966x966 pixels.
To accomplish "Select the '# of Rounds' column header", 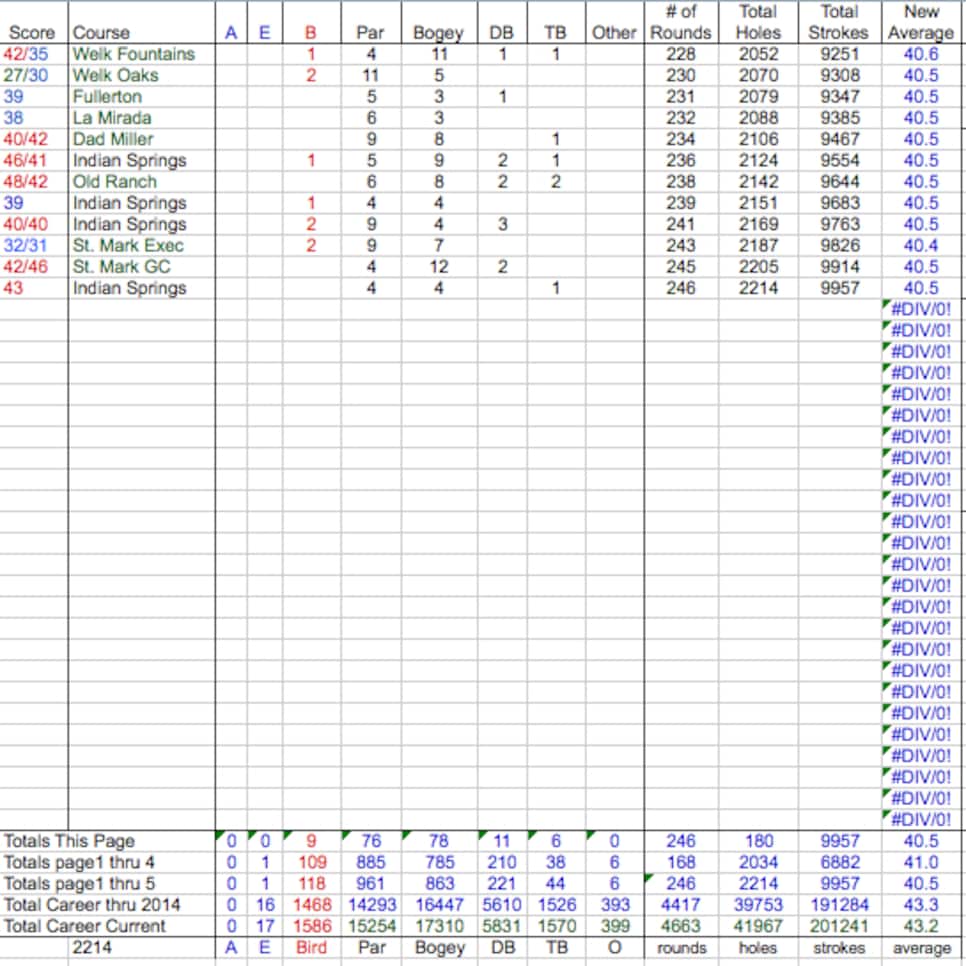I will coord(681,22).
